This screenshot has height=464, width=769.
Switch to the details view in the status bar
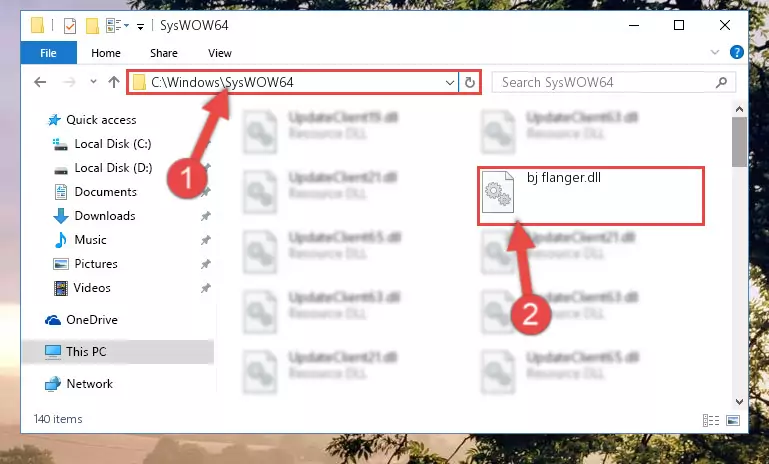click(x=711, y=420)
